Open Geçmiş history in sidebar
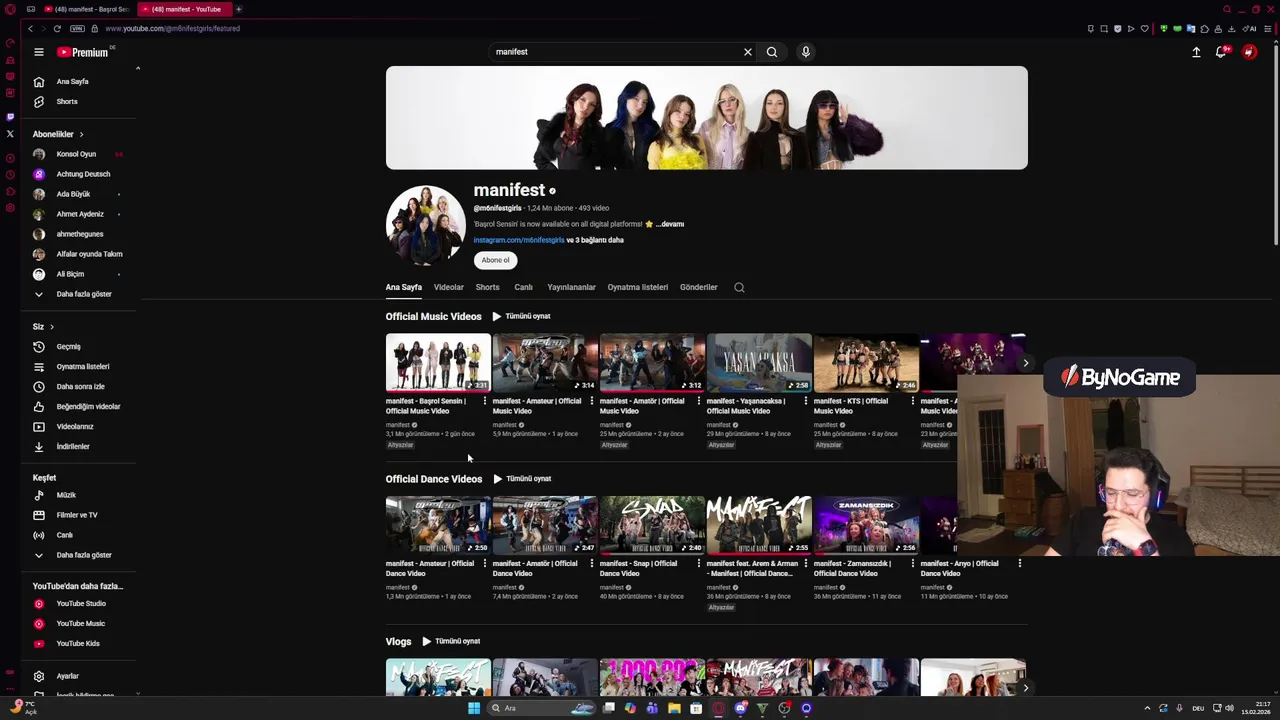This screenshot has height=720, width=1280. pyautogui.click(x=70, y=347)
